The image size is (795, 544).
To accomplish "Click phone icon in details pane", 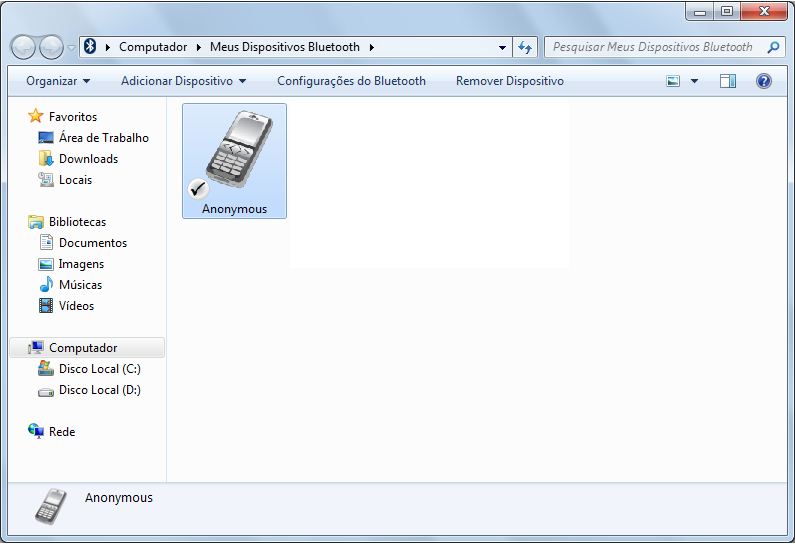I will (51, 506).
